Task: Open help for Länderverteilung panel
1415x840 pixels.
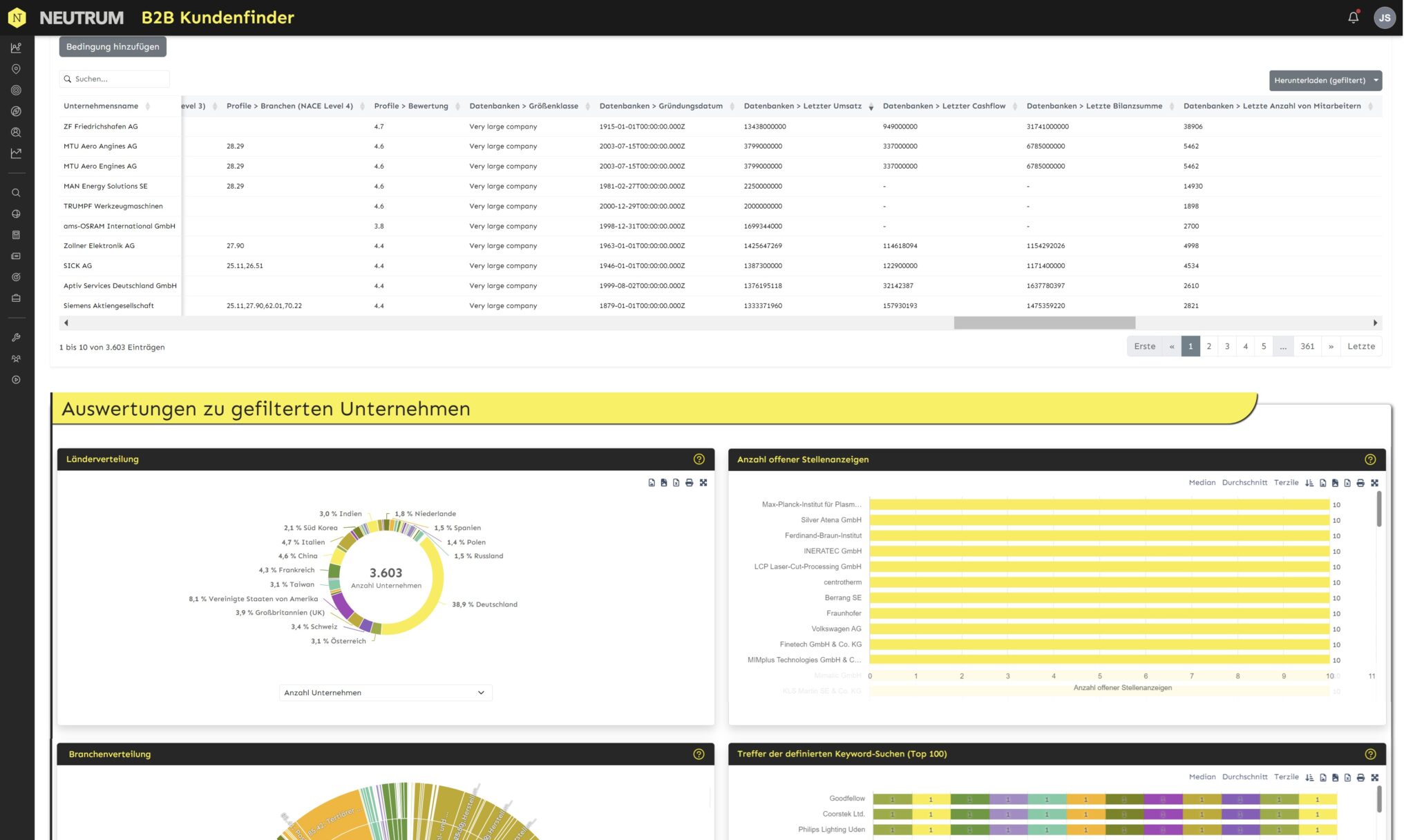Action: pyautogui.click(x=699, y=459)
